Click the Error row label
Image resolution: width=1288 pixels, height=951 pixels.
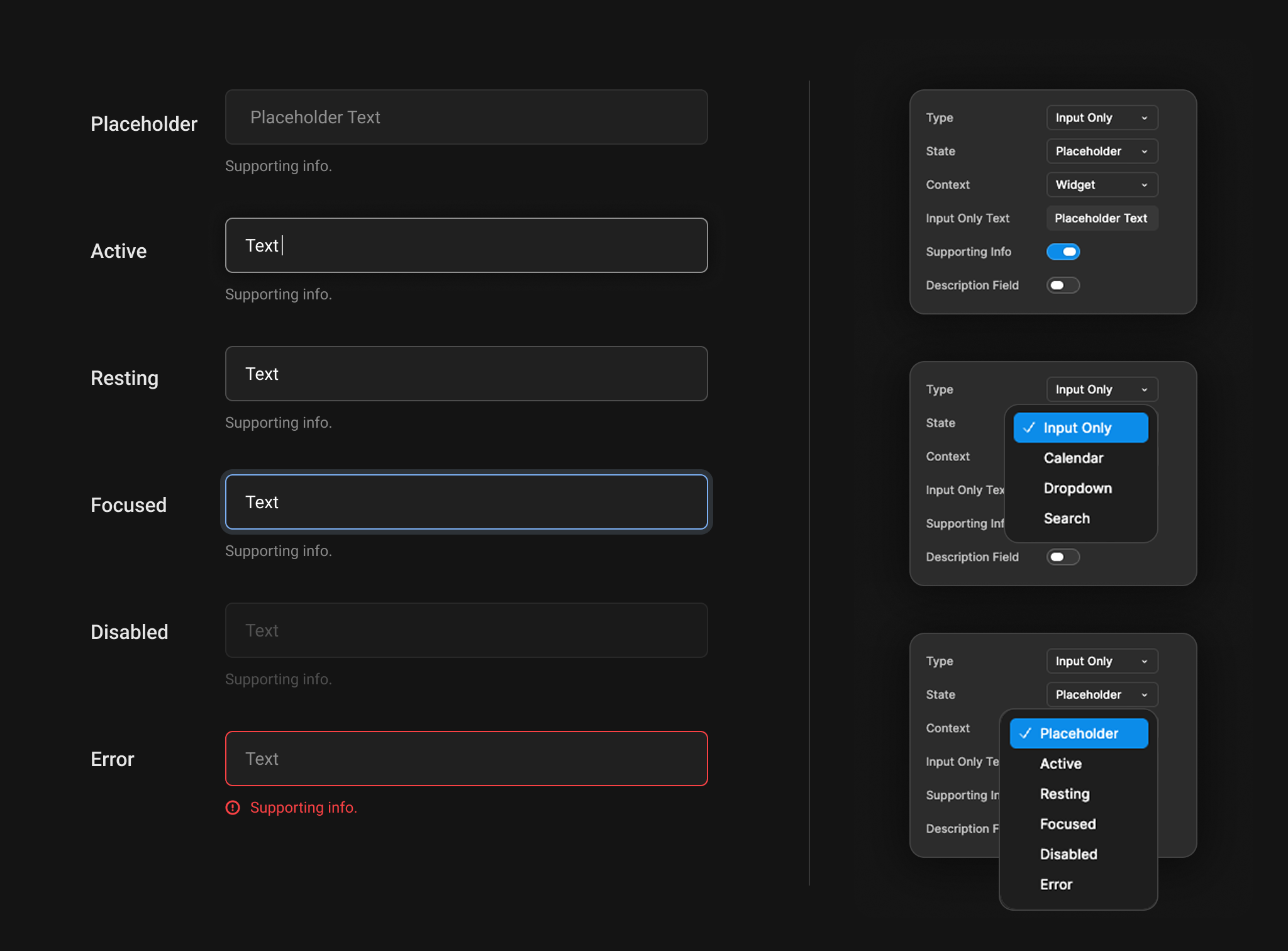click(113, 759)
